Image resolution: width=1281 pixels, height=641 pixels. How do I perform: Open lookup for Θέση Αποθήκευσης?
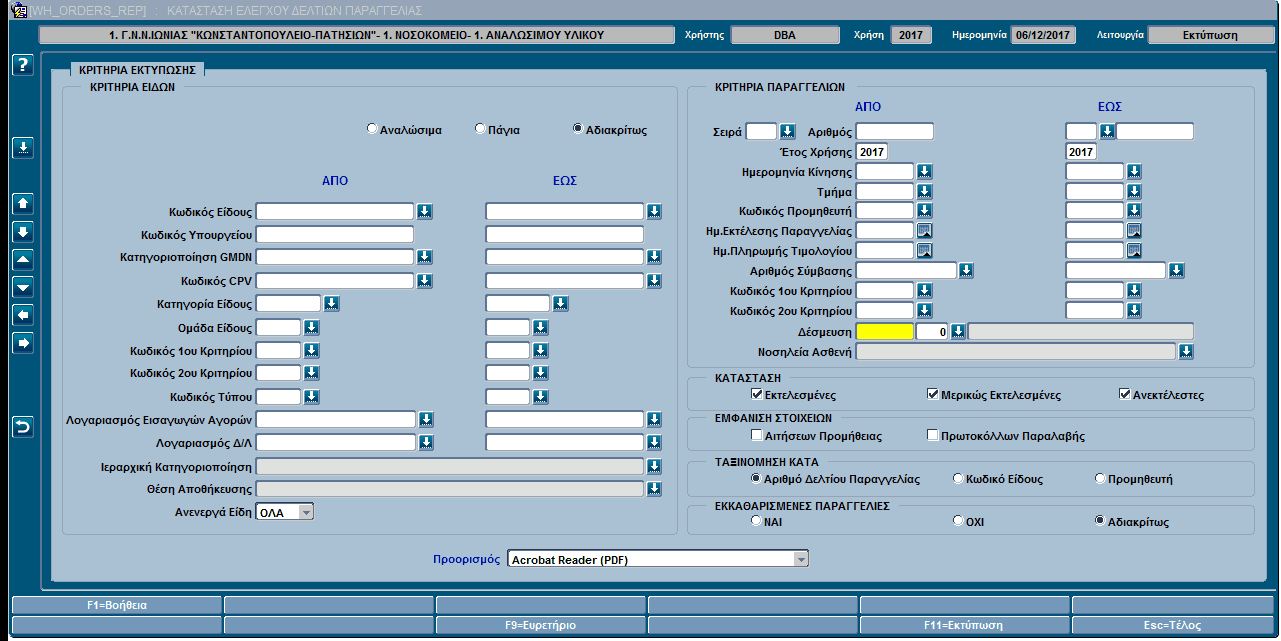click(655, 489)
